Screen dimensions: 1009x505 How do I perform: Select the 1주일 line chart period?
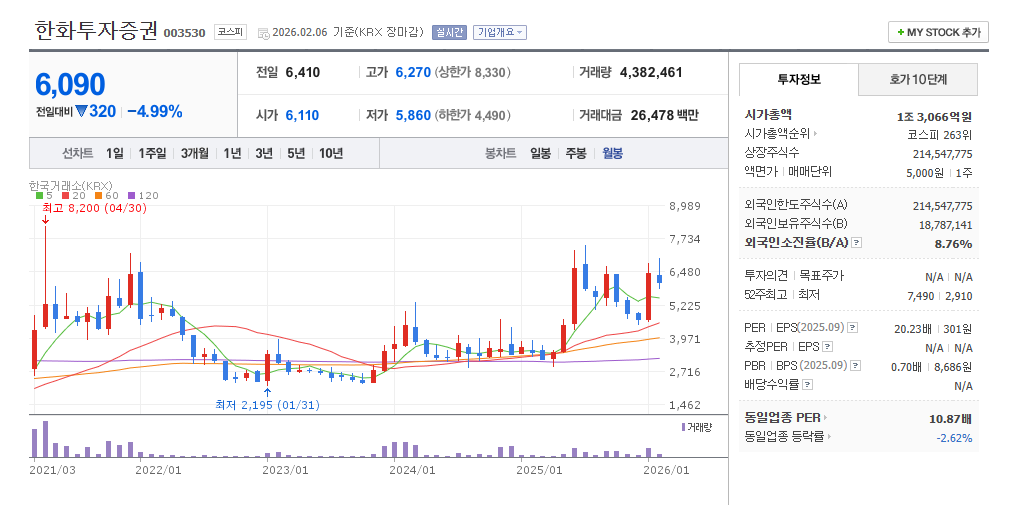click(x=152, y=153)
